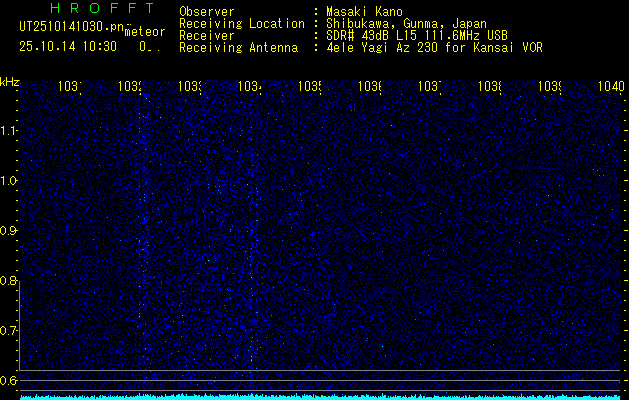Select the file name UT2510141030.pn

[x=72, y=27]
